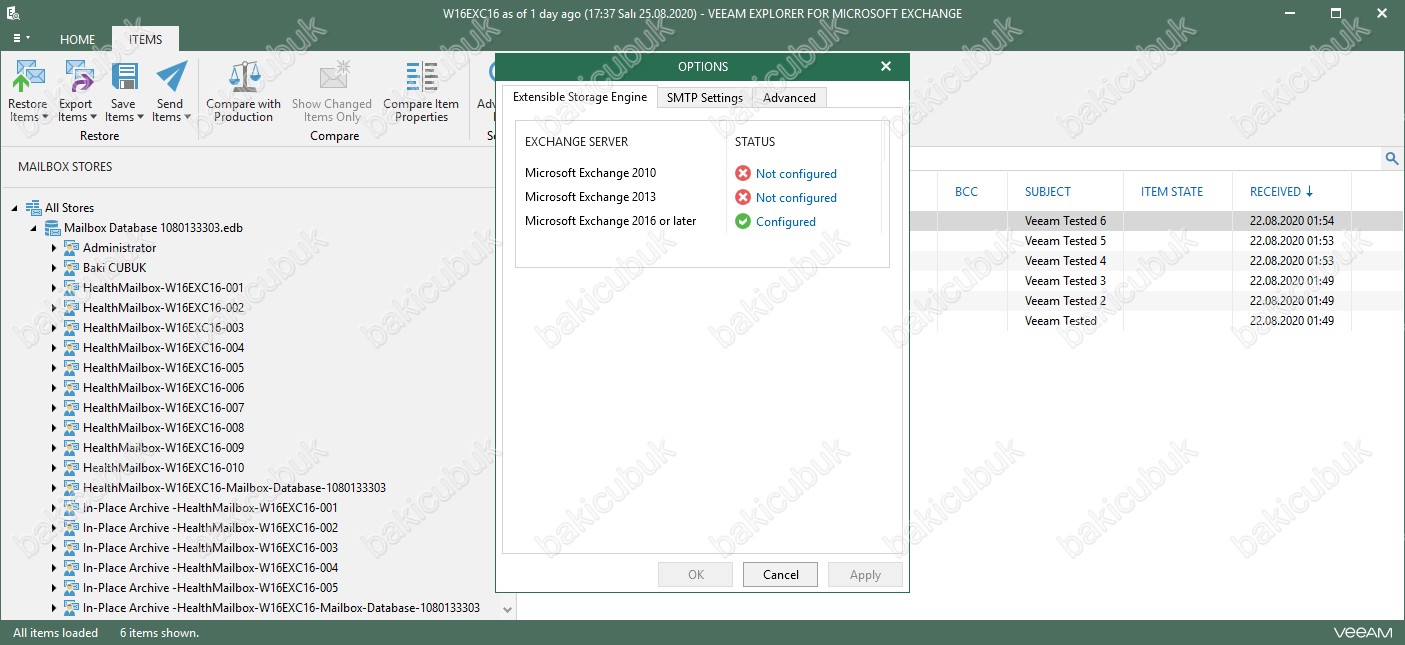1405x645 pixels.
Task: Open the Send Items tool
Action: pyautogui.click(x=170, y=91)
